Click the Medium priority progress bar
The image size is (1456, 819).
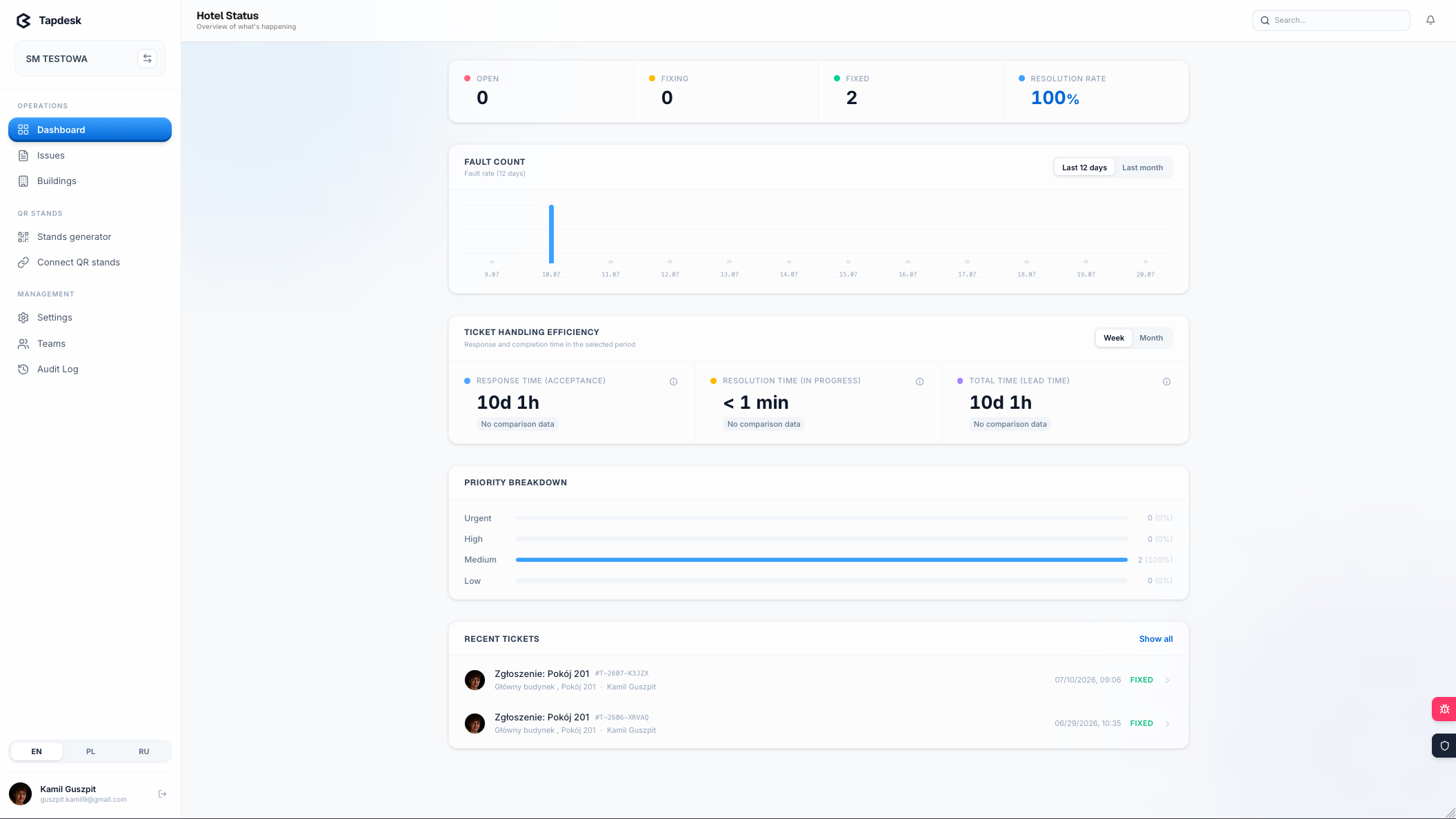pyautogui.click(x=821, y=560)
